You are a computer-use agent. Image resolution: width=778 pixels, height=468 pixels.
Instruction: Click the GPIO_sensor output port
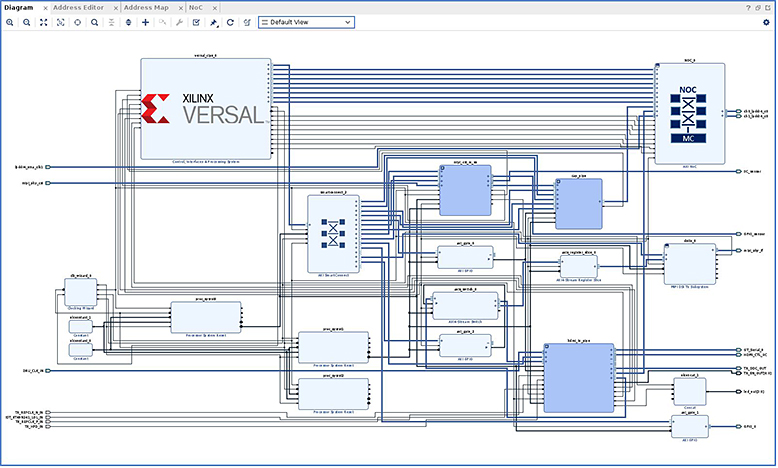click(739, 234)
